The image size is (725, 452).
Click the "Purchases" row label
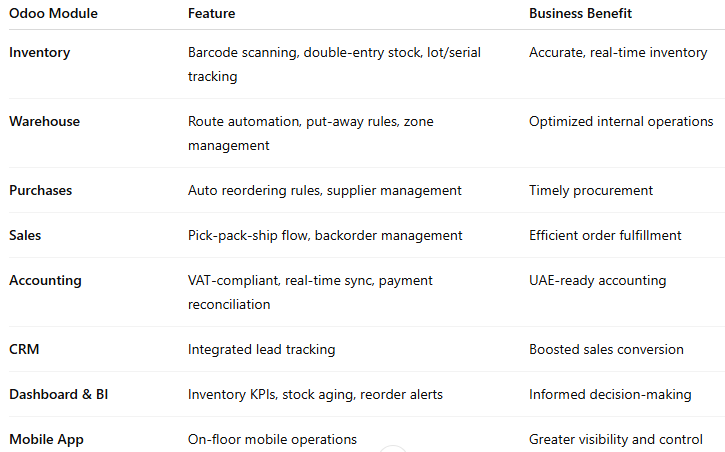[x=41, y=190]
